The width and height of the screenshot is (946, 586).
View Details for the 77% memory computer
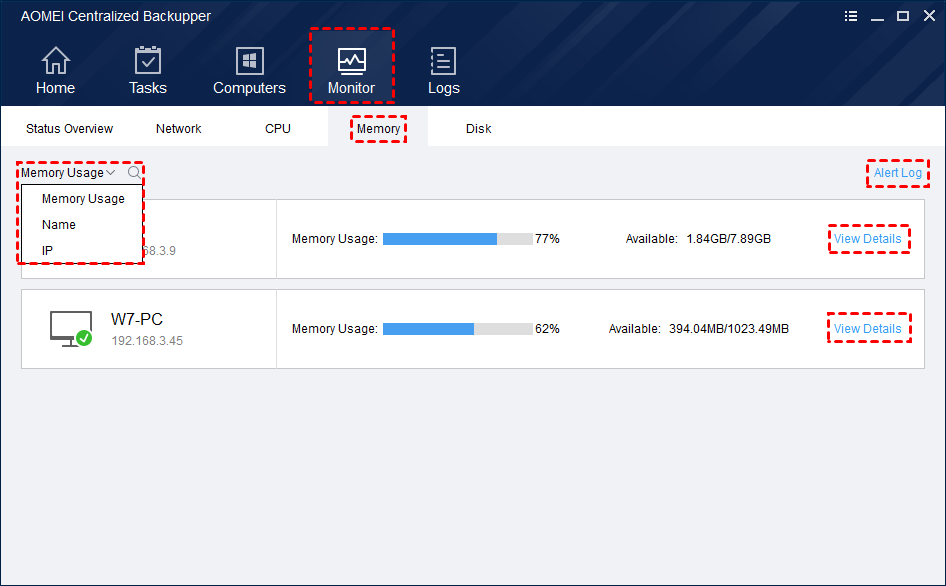coord(868,239)
